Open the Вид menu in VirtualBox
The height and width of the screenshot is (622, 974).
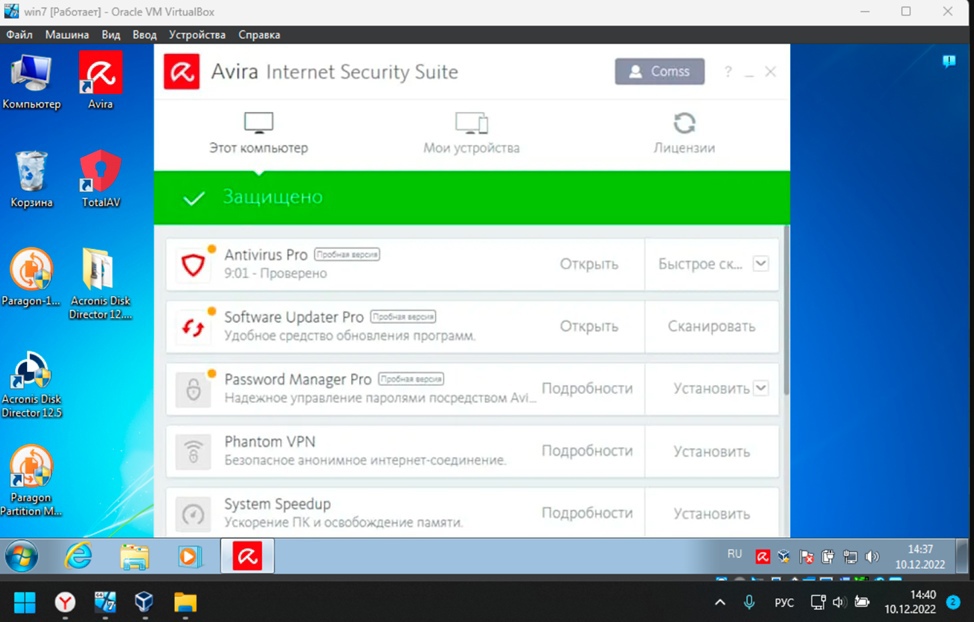click(x=111, y=35)
